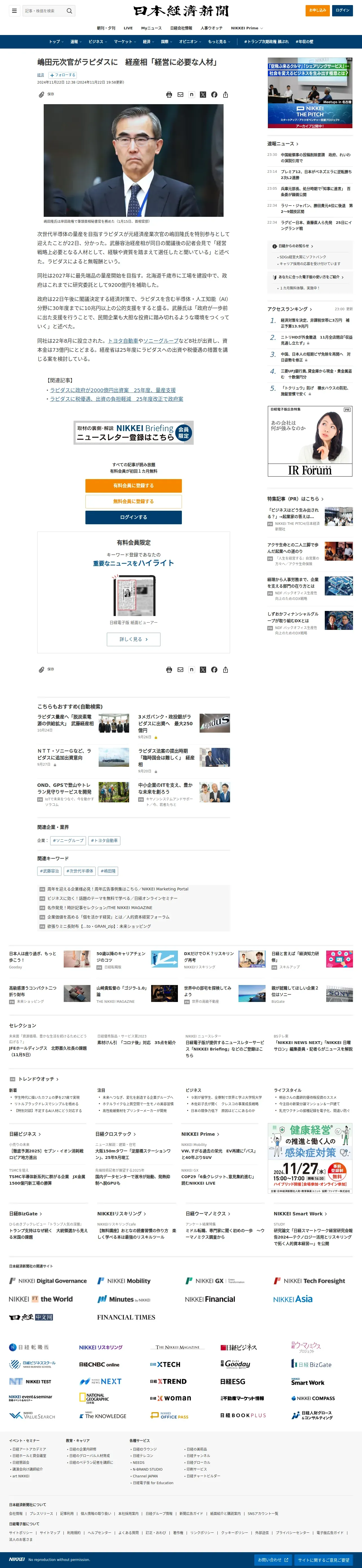Viewport: 362px width, 1568px height.
Task: Share on X icon above article photo
Action: pos(203,94)
